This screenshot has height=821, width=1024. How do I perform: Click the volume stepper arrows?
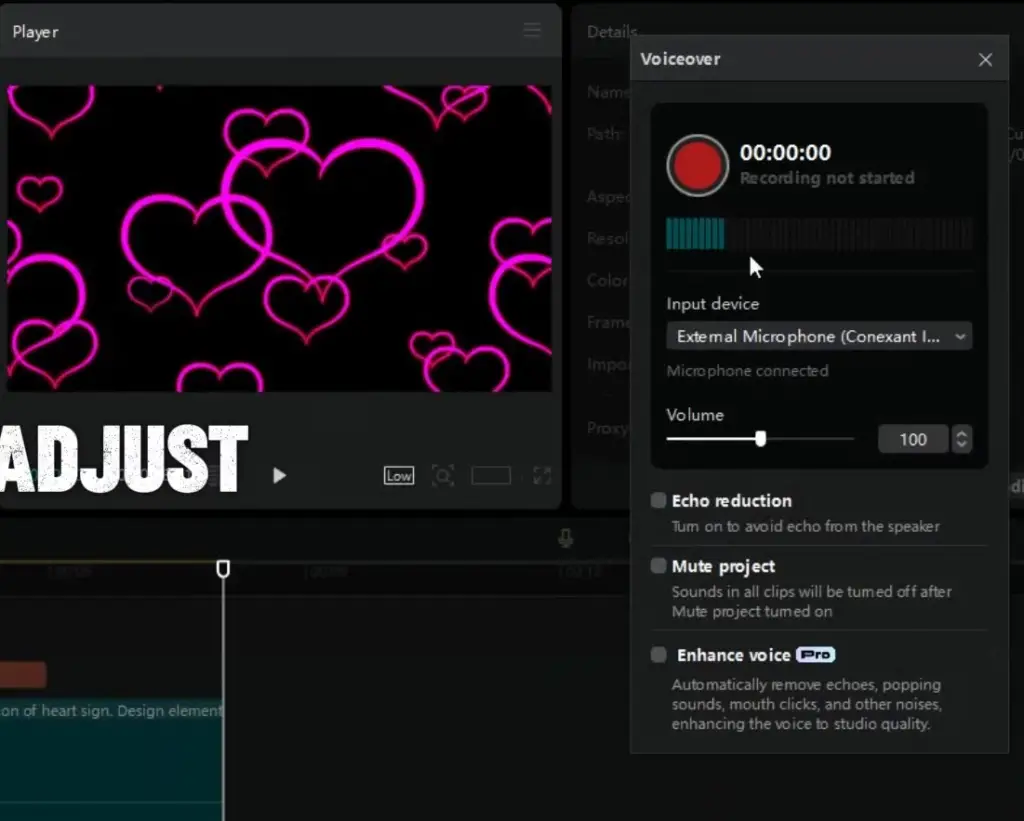(x=962, y=439)
